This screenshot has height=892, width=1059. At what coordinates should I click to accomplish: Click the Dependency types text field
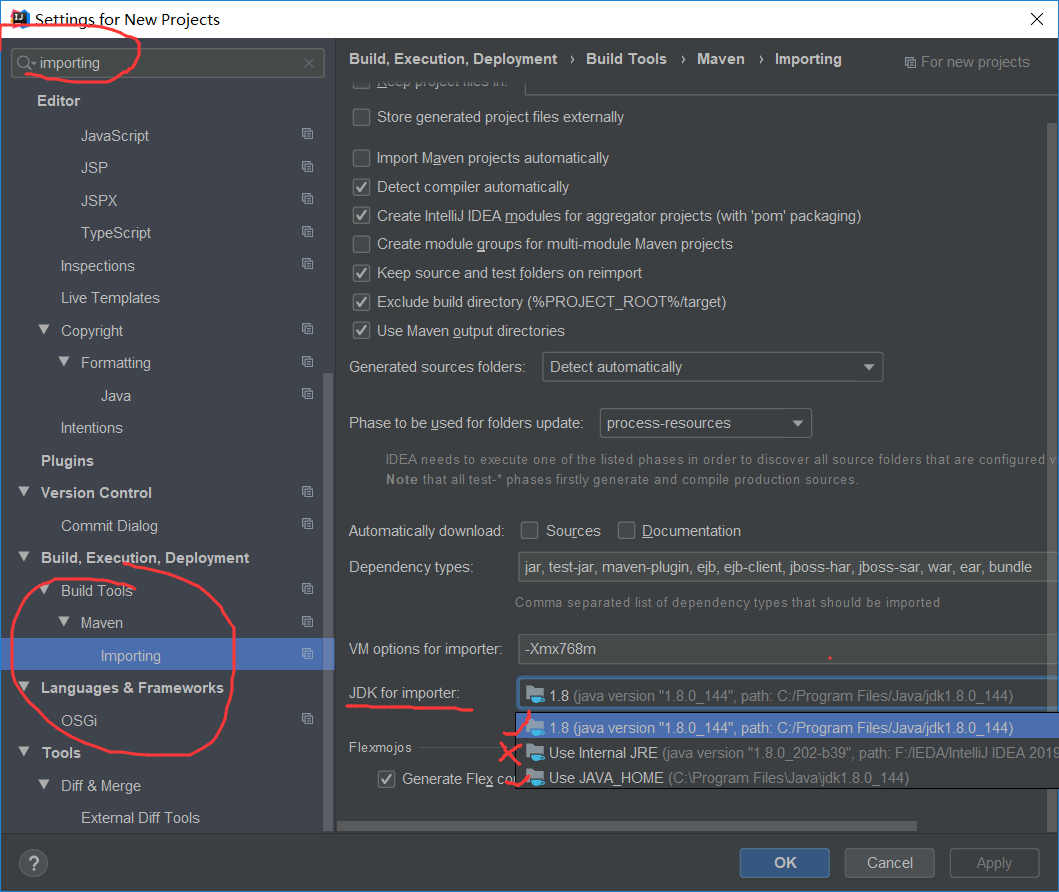pos(787,567)
